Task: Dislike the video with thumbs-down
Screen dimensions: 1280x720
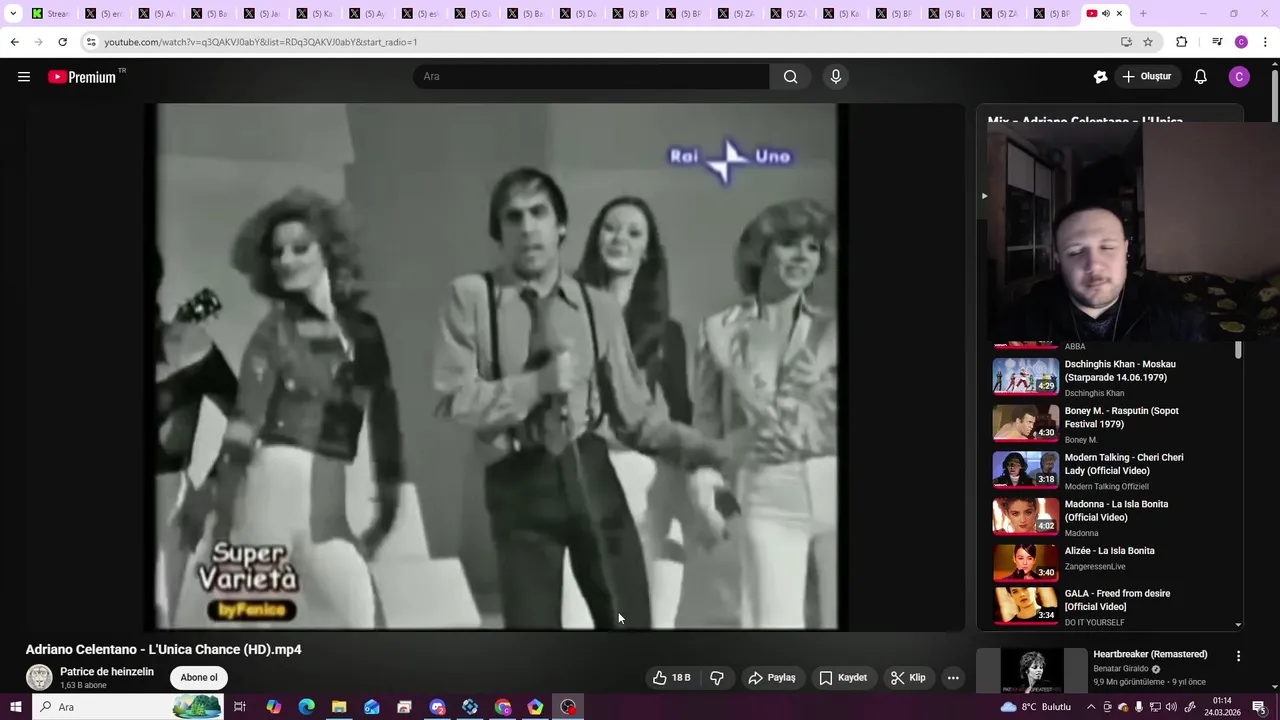Action: [717, 678]
